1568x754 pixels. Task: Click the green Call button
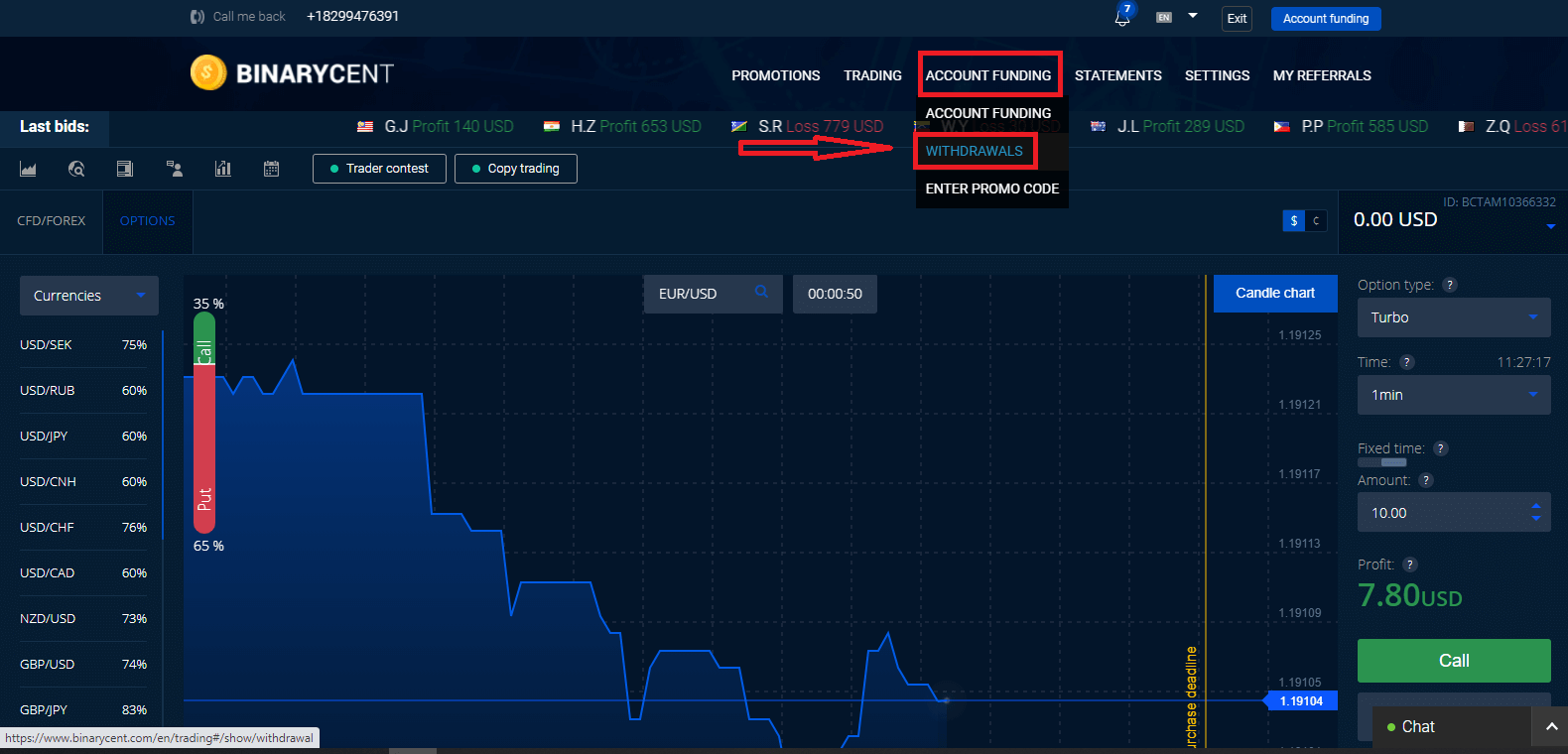pyautogui.click(x=1454, y=661)
